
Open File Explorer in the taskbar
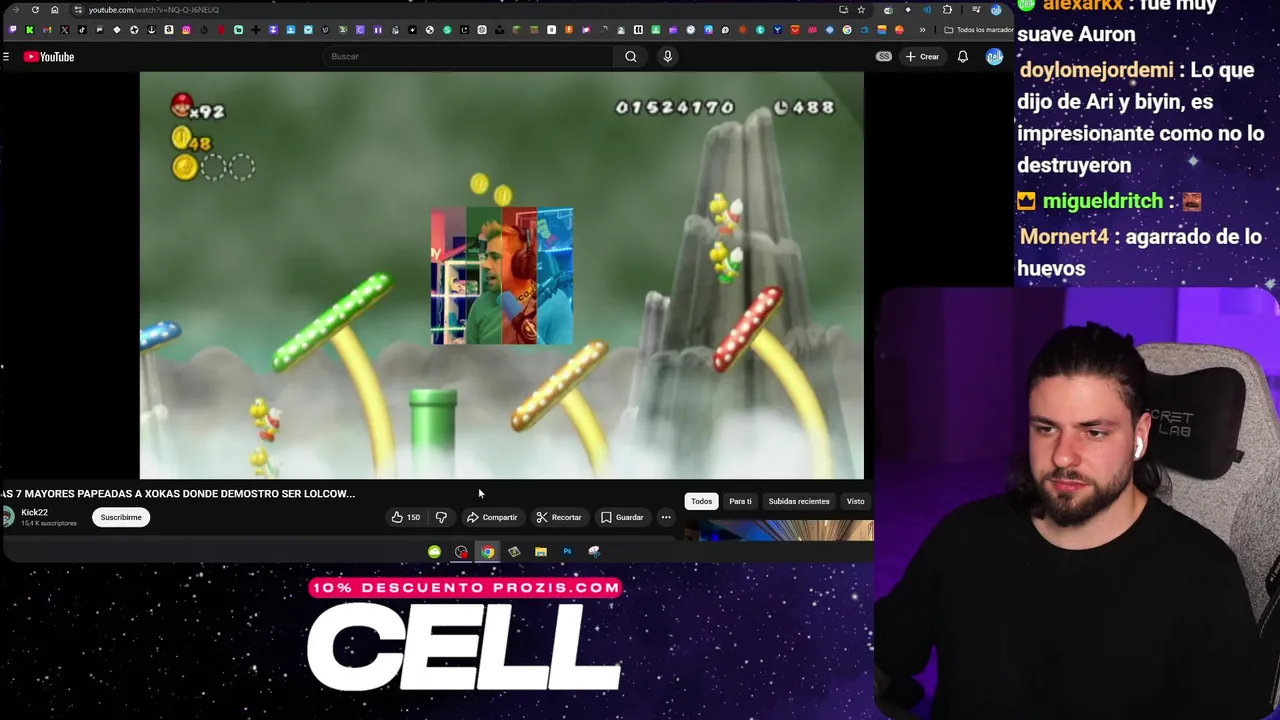click(541, 551)
